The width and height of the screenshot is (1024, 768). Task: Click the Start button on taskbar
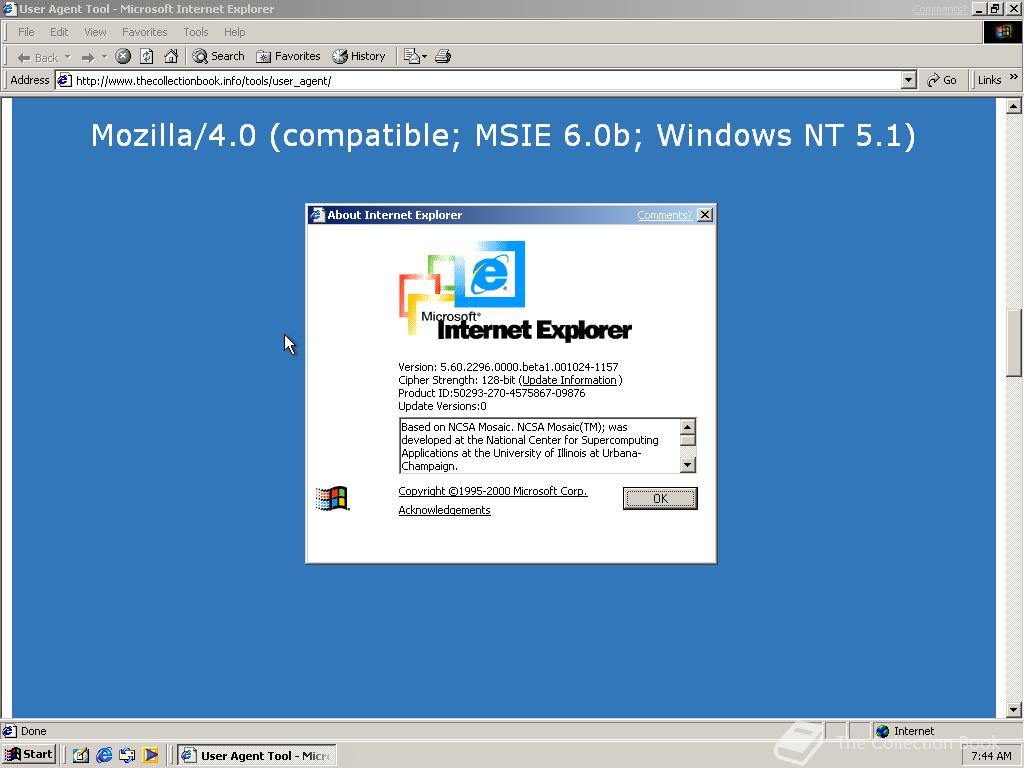pos(29,754)
